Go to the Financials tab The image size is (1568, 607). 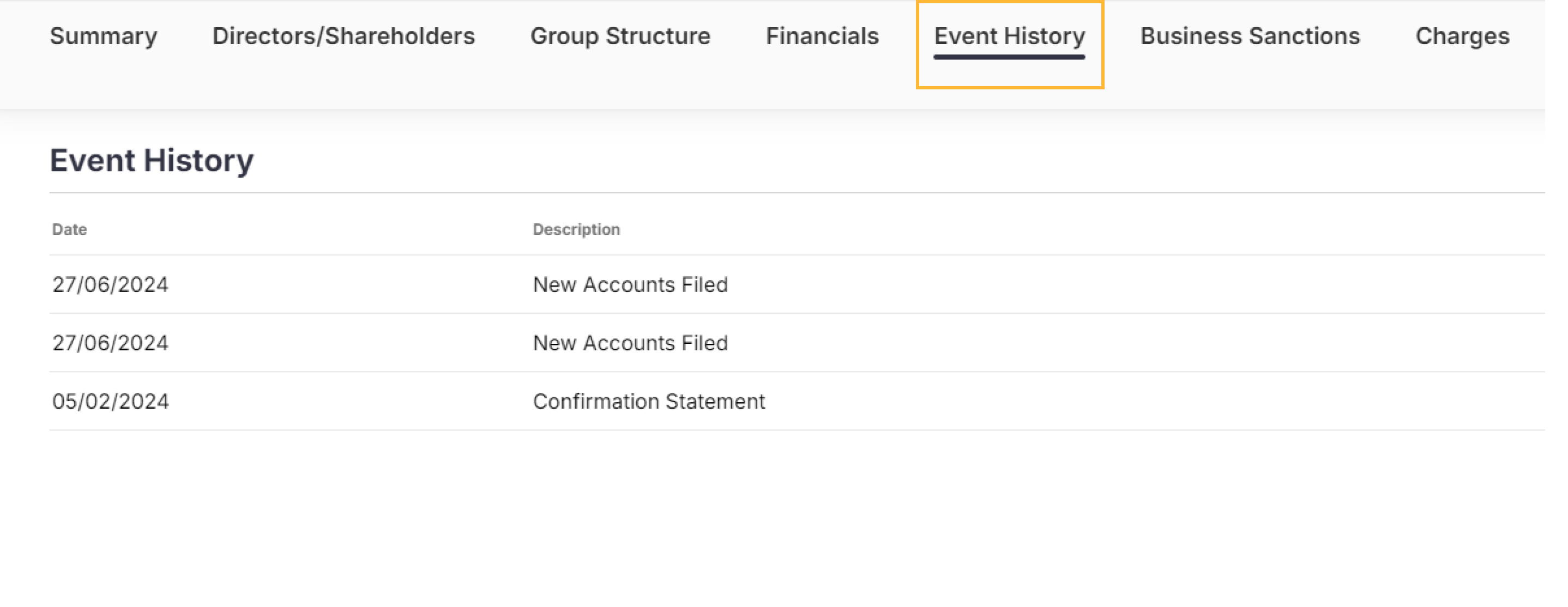822,37
